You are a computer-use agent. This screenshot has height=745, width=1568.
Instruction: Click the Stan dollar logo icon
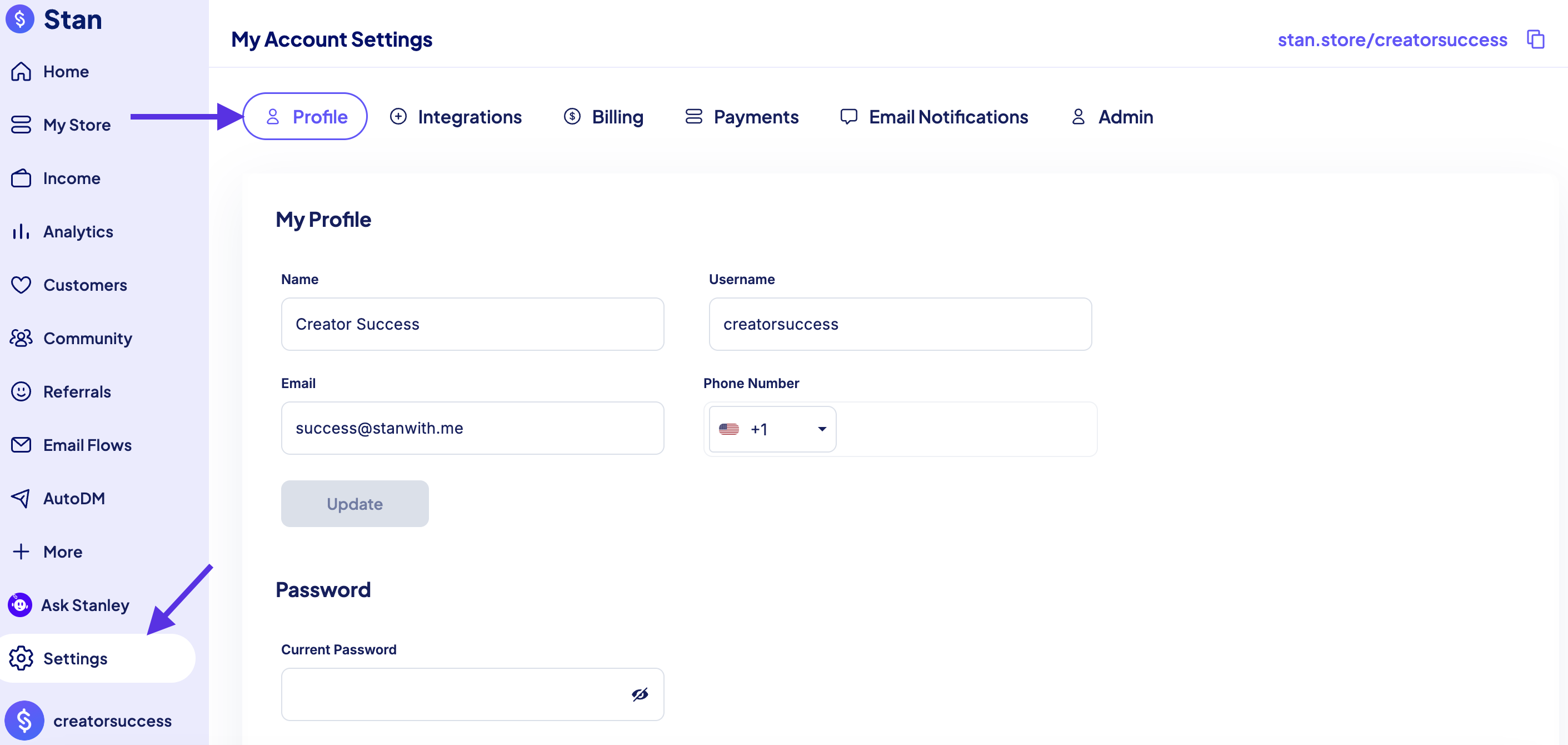tap(20, 19)
